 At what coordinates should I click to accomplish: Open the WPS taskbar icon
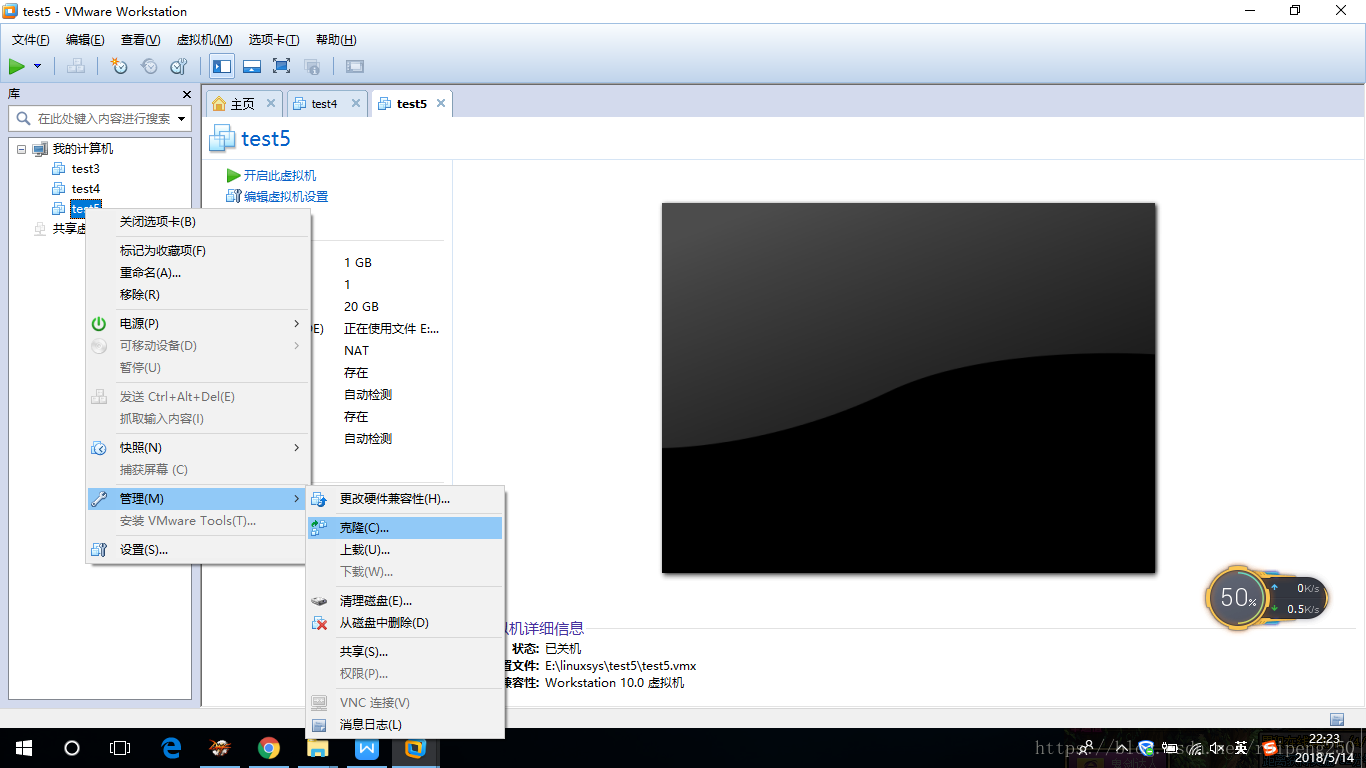point(367,748)
